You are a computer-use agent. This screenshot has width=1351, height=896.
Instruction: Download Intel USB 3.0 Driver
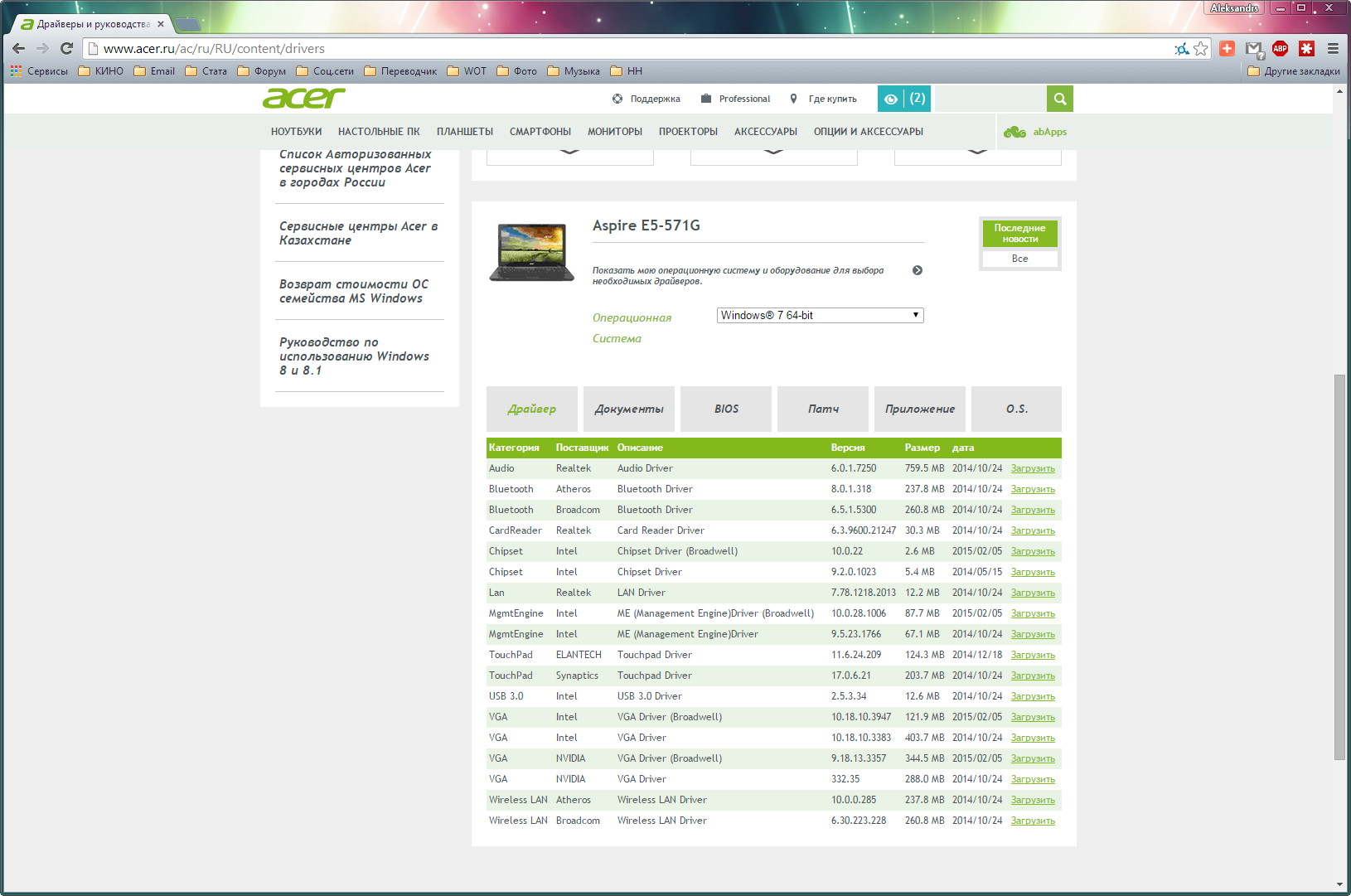click(x=1033, y=696)
